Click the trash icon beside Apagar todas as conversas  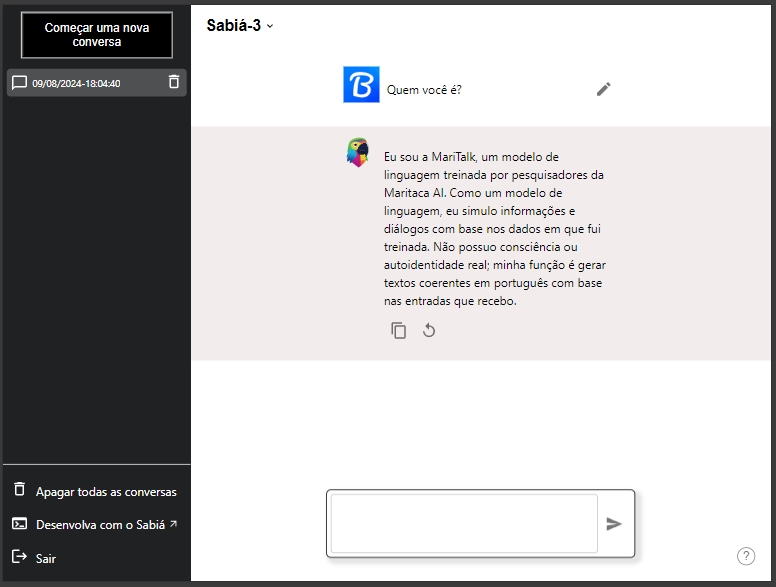pos(19,489)
